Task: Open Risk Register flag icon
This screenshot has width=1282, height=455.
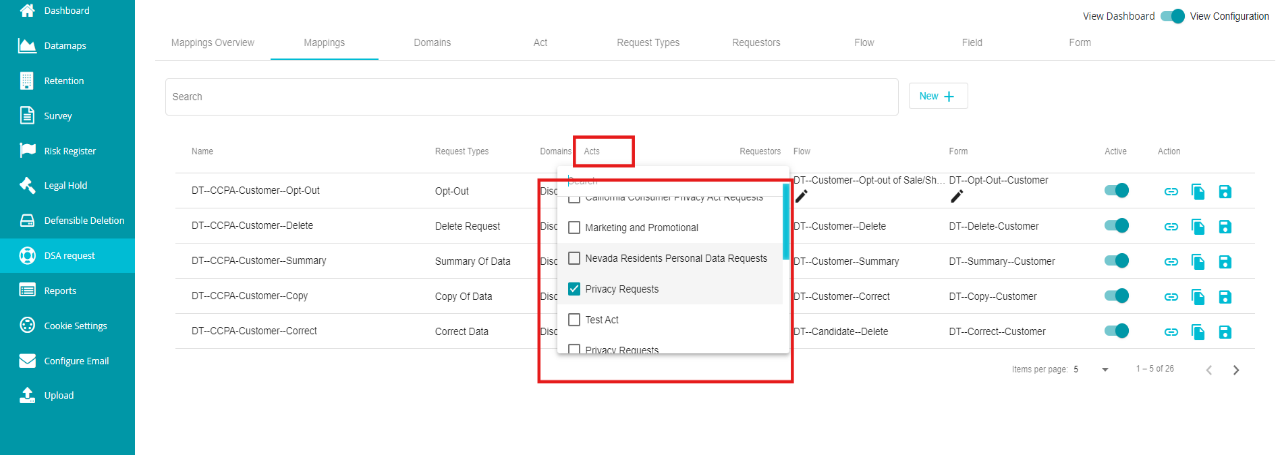Action: coord(28,151)
